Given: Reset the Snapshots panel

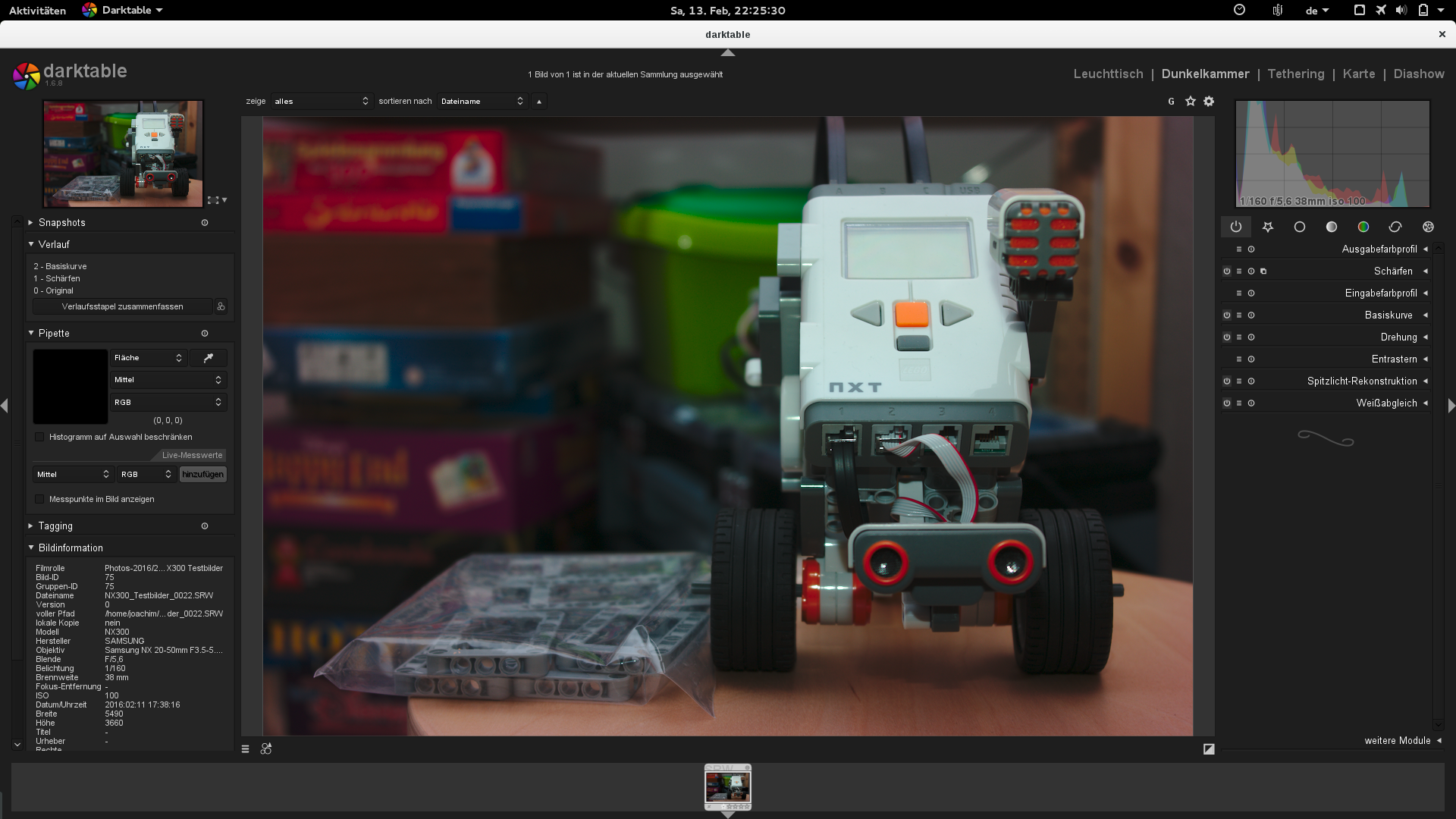Looking at the screenshot, I should (x=205, y=223).
